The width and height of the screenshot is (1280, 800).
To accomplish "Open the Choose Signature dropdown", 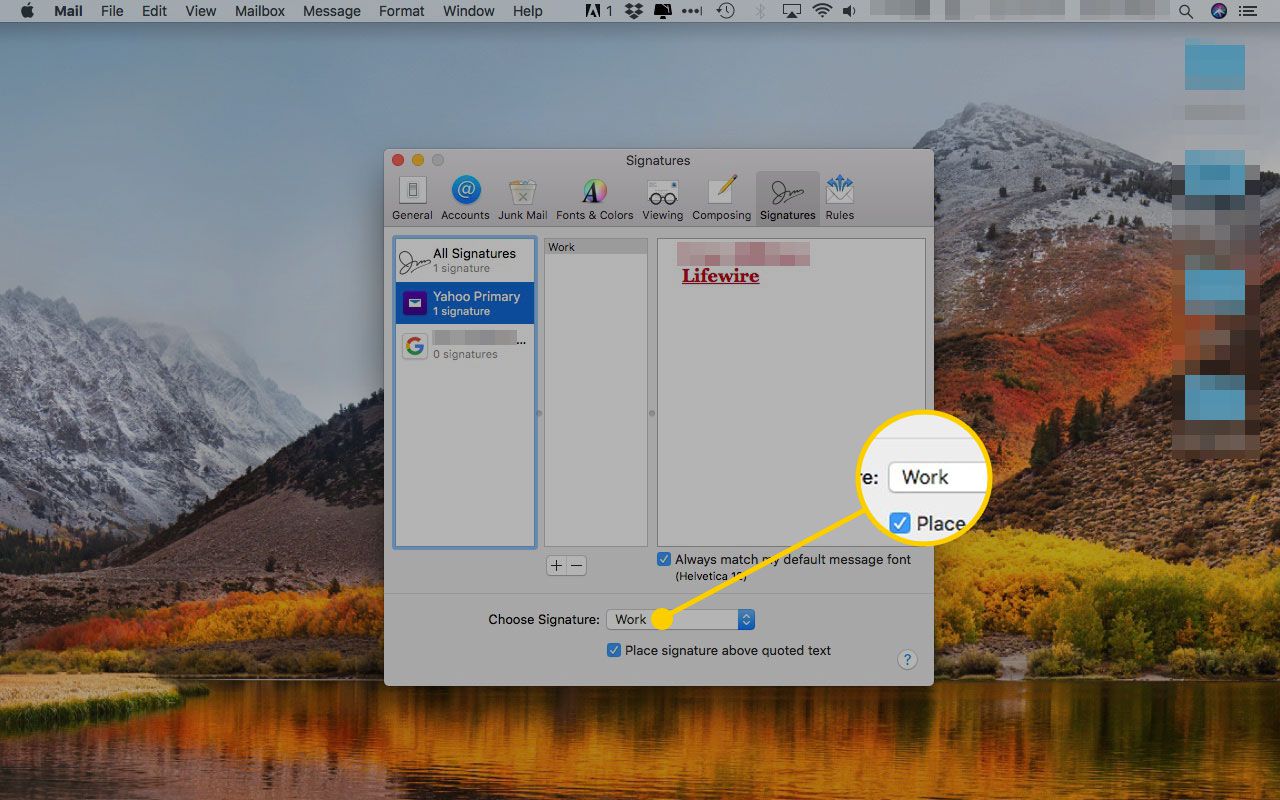I will [680, 620].
